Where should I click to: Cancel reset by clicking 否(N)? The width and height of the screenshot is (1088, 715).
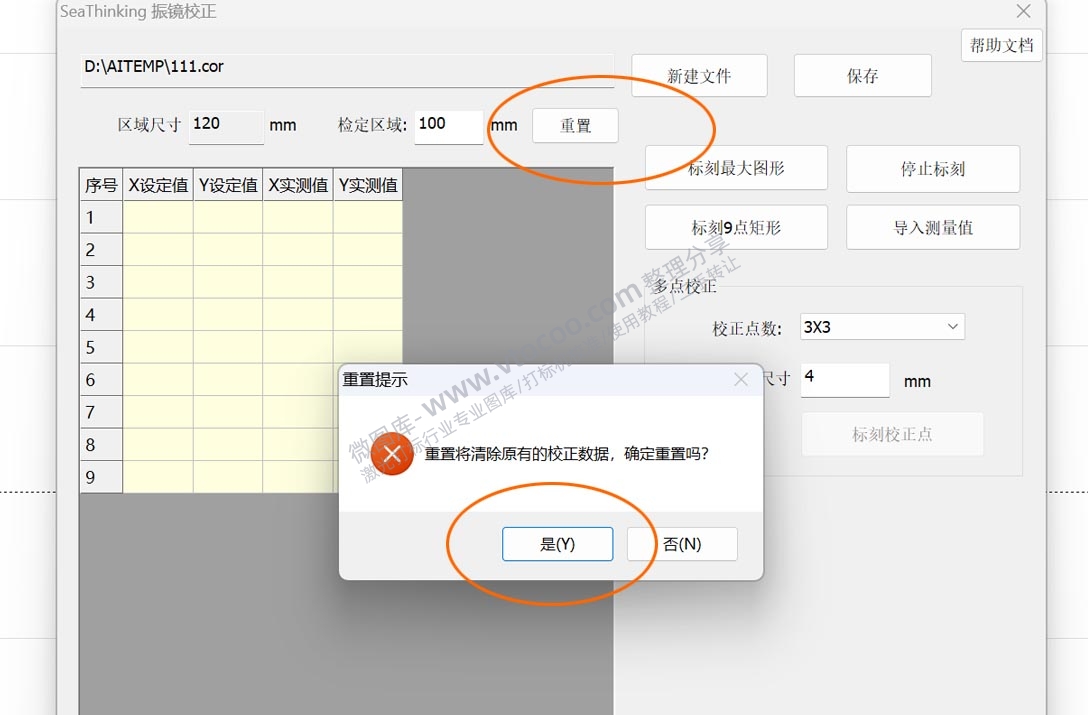point(682,544)
